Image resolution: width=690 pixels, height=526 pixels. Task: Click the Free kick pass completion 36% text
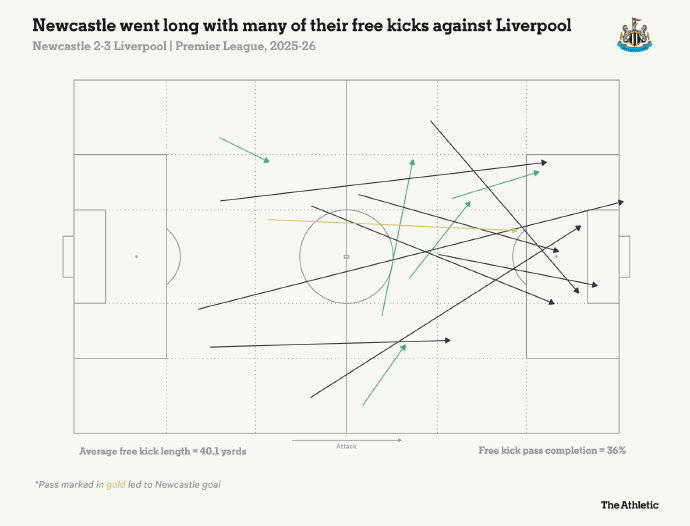click(552, 450)
